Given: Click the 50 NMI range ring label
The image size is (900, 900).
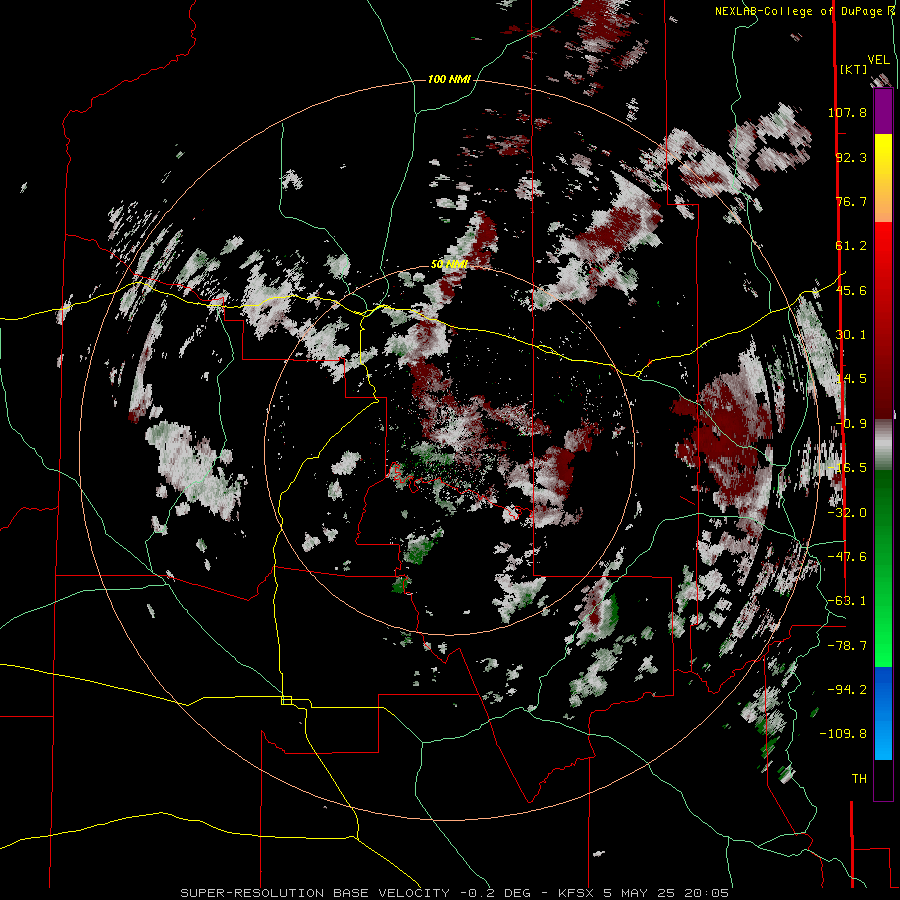Looking at the screenshot, I should tap(449, 264).
